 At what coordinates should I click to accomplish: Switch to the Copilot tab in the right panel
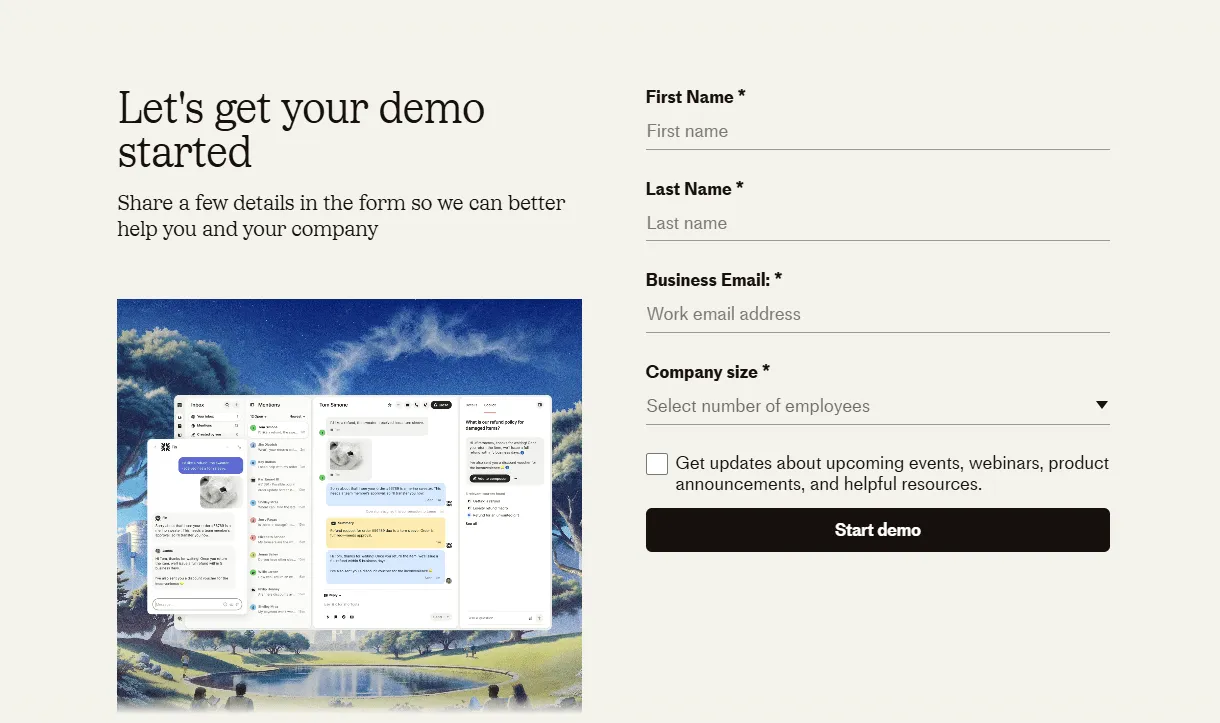[491, 404]
